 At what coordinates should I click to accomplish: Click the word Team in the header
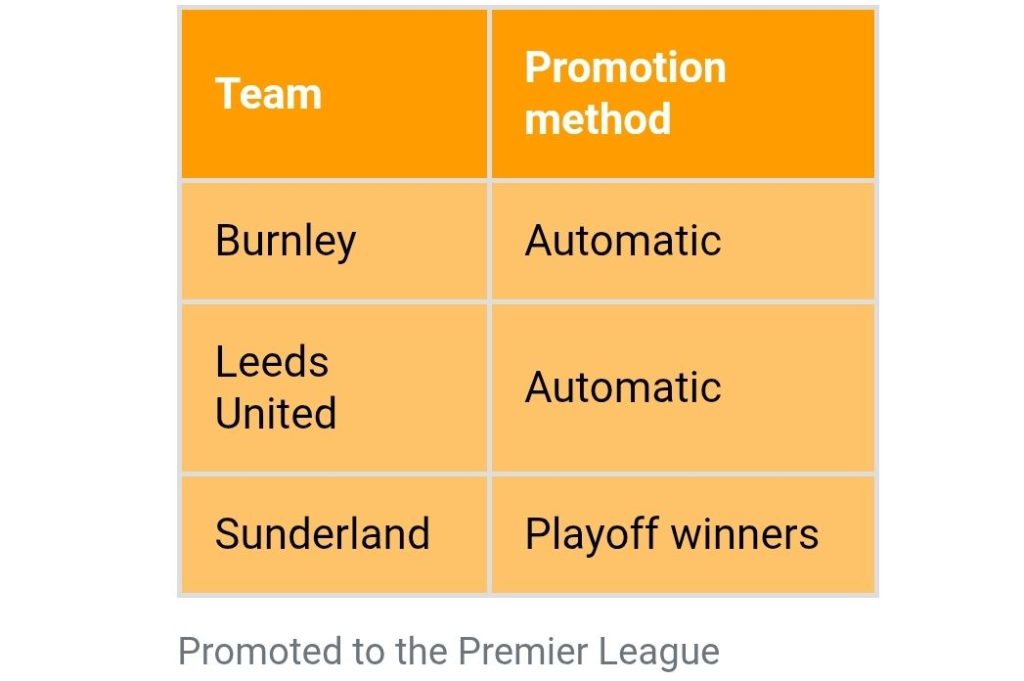pyautogui.click(x=268, y=93)
